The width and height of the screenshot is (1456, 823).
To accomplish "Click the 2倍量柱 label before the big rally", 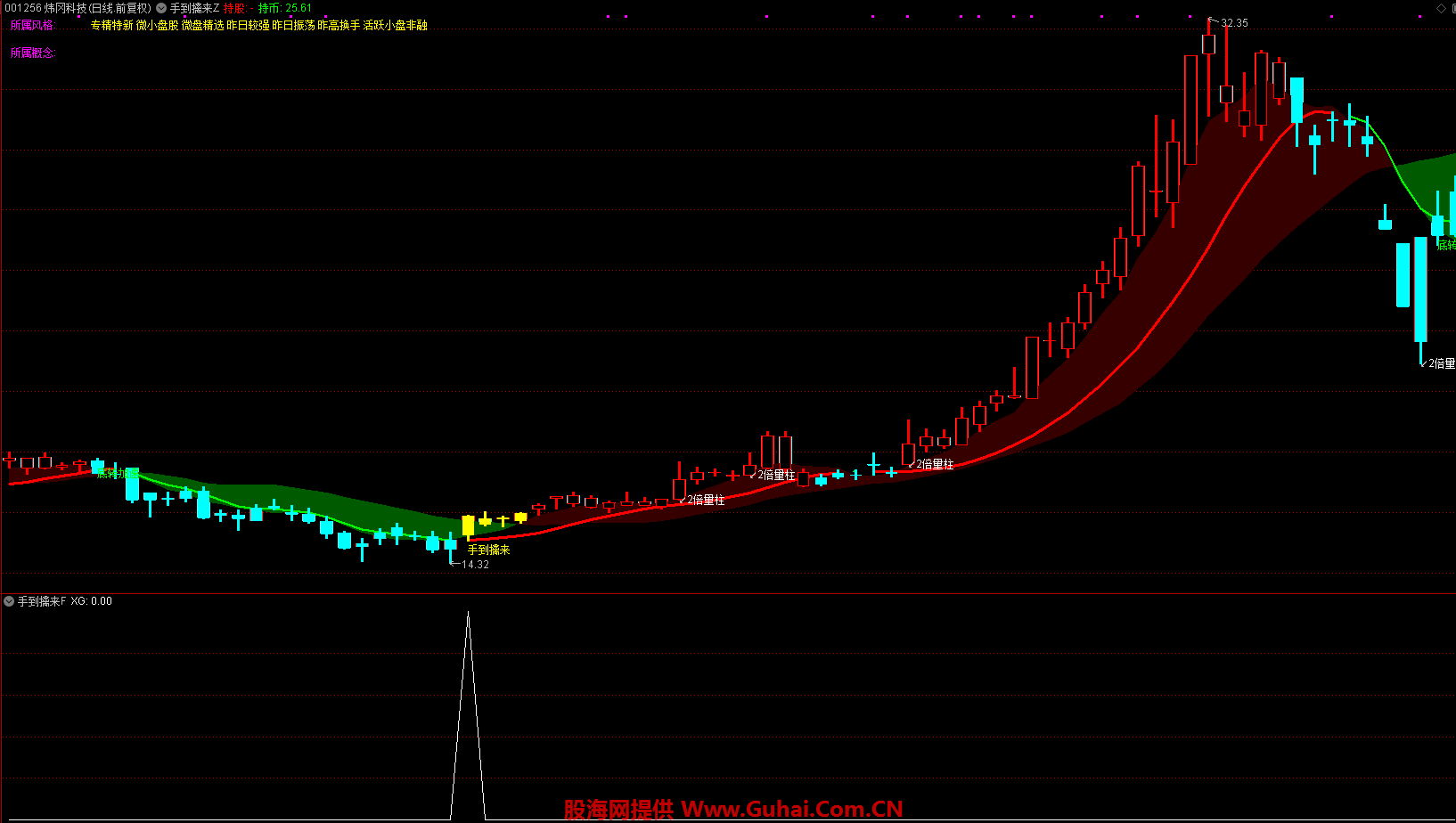I will [935, 464].
